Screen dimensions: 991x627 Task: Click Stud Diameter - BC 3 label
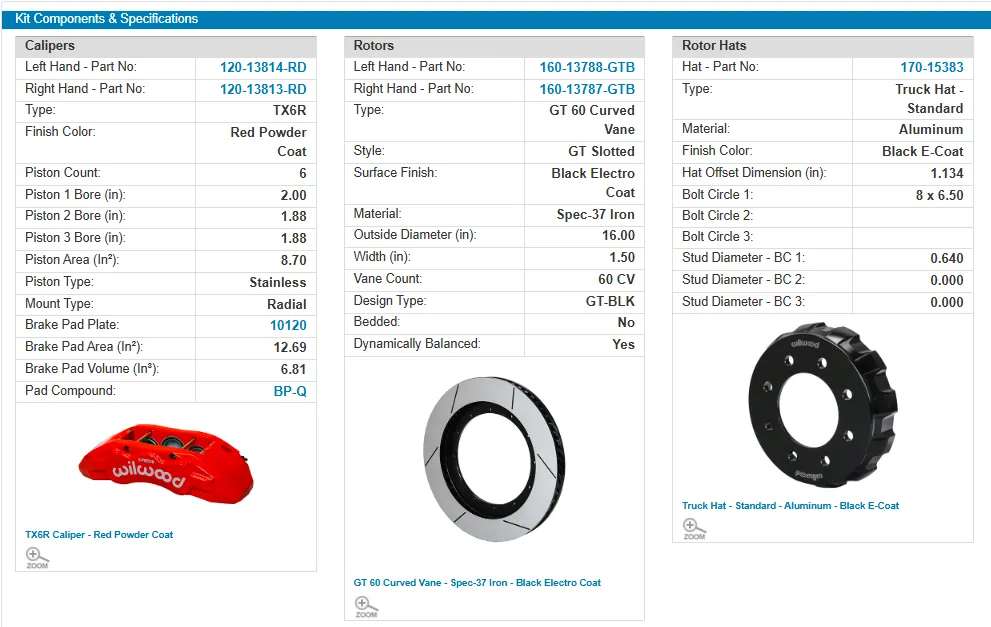[x=743, y=301]
